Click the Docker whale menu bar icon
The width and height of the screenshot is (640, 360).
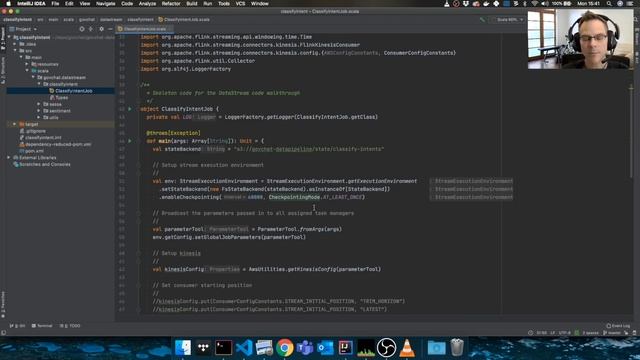click(486, 4)
